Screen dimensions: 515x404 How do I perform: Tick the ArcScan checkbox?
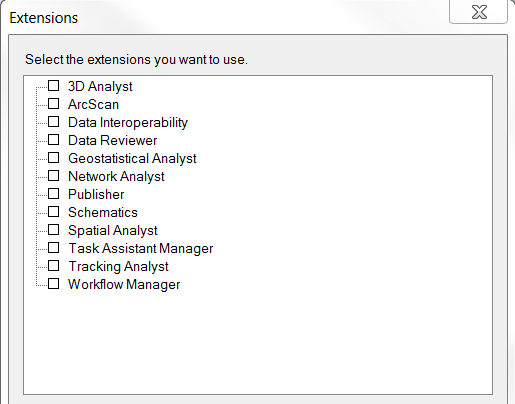coord(54,104)
